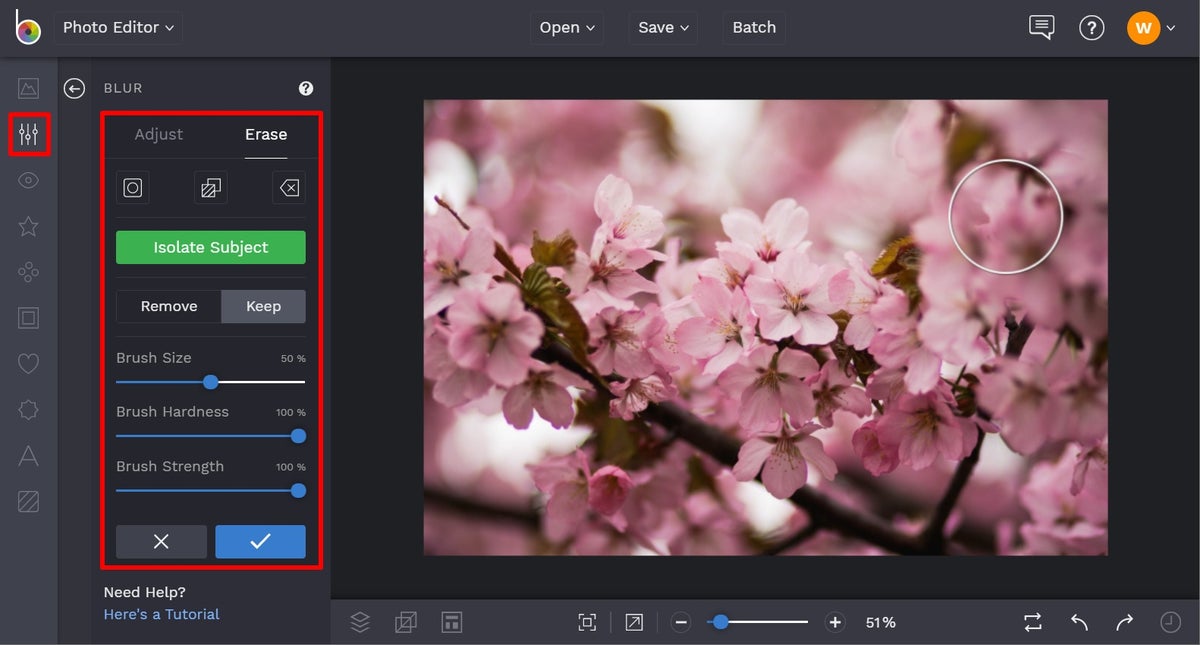Click the 51% zoom percentage text
The height and width of the screenshot is (645, 1200).
coord(880,622)
